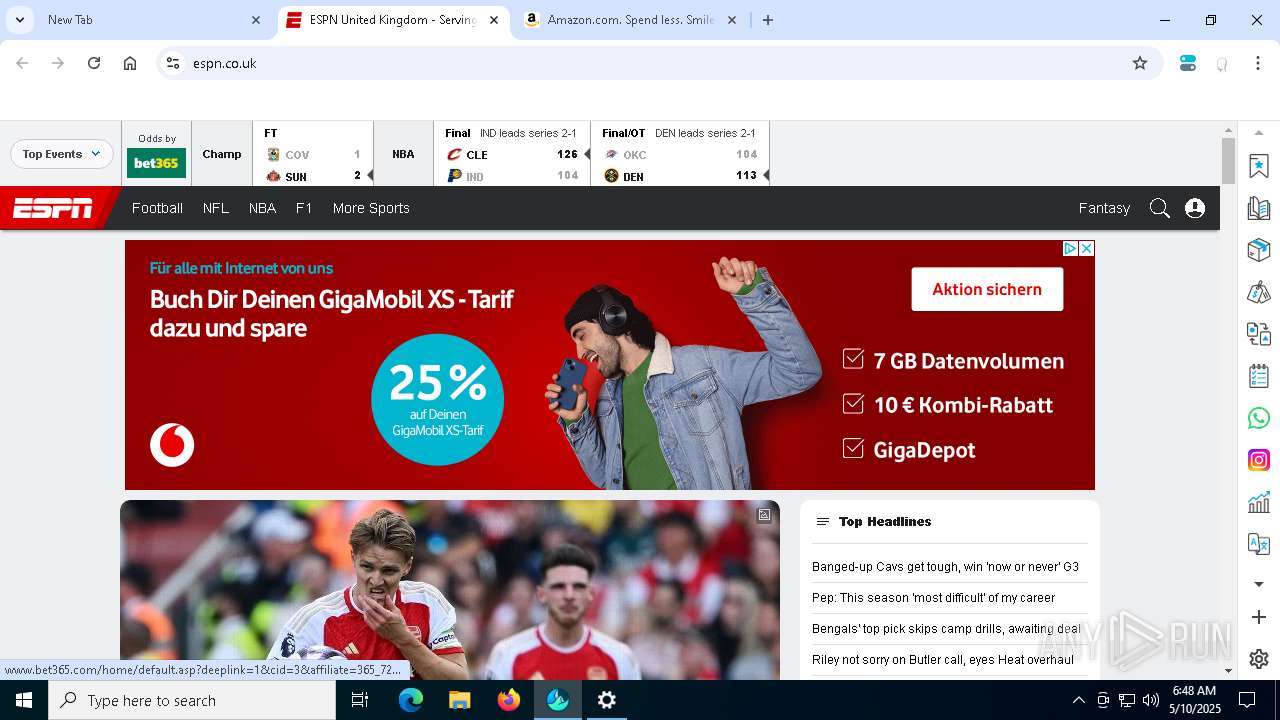Open sidebar settings gear
Screen dimensions: 1280x720
pos(1259,659)
